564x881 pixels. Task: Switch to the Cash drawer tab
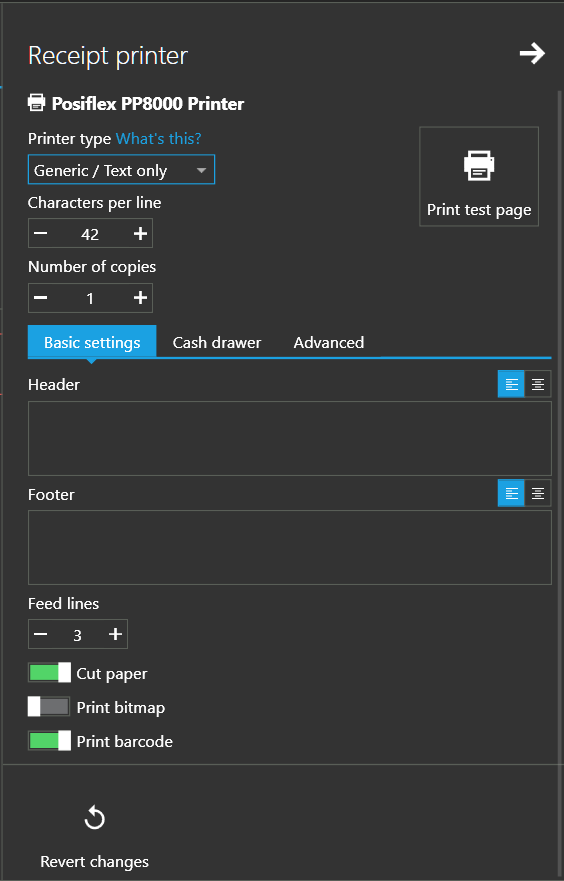(x=217, y=342)
